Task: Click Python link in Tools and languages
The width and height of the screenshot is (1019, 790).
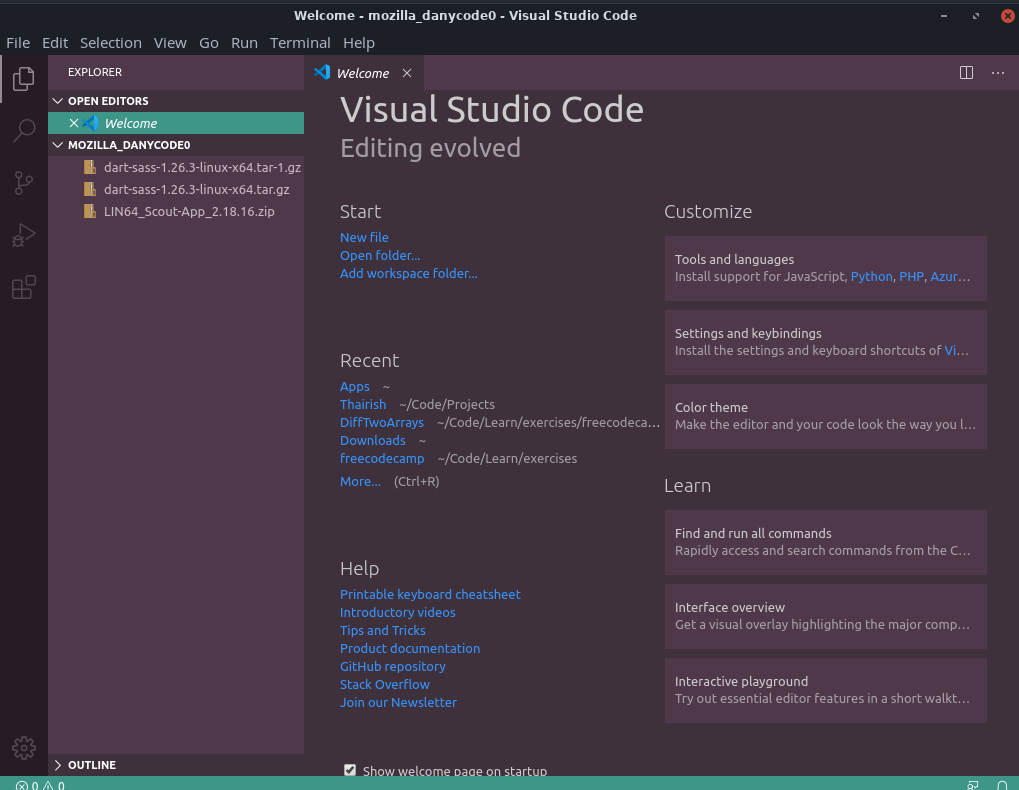Action: pyautogui.click(x=871, y=277)
